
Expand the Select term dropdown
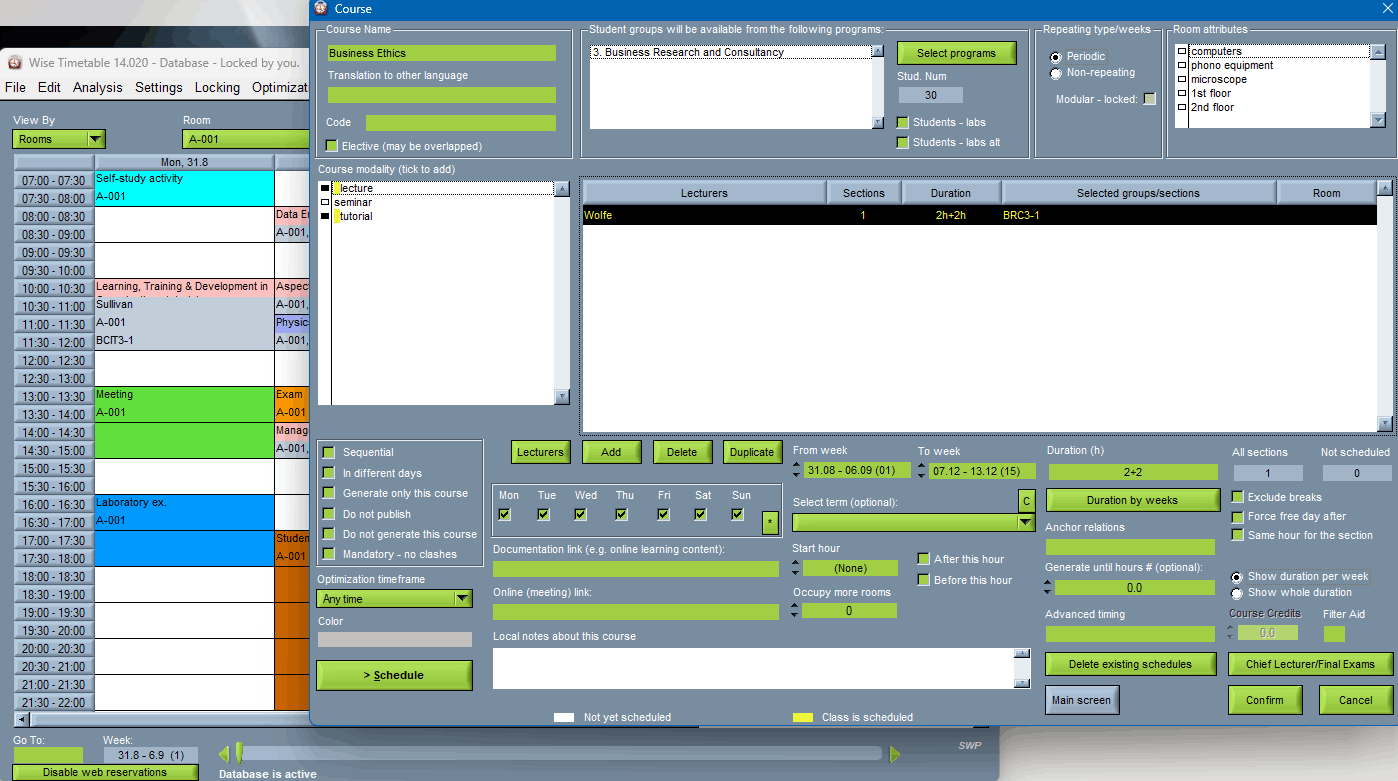pyautogui.click(x=1025, y=522)
